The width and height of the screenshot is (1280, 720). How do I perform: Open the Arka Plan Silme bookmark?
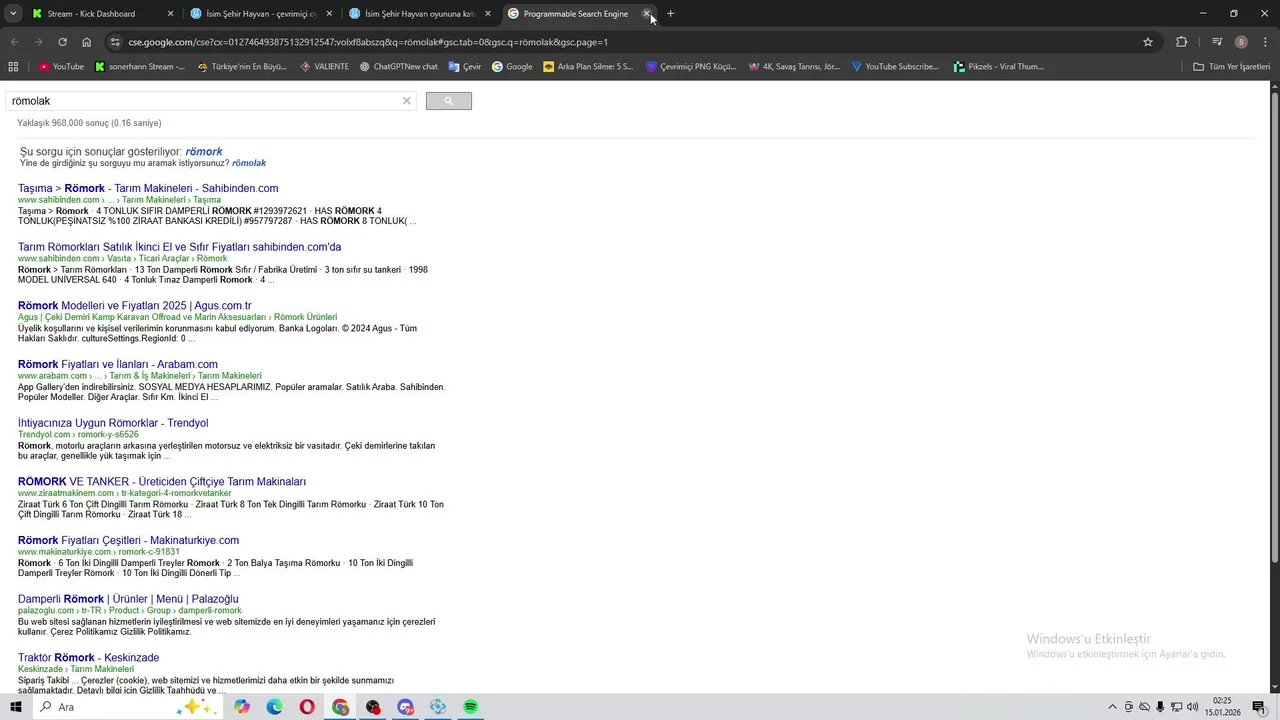tap(588, 67)
